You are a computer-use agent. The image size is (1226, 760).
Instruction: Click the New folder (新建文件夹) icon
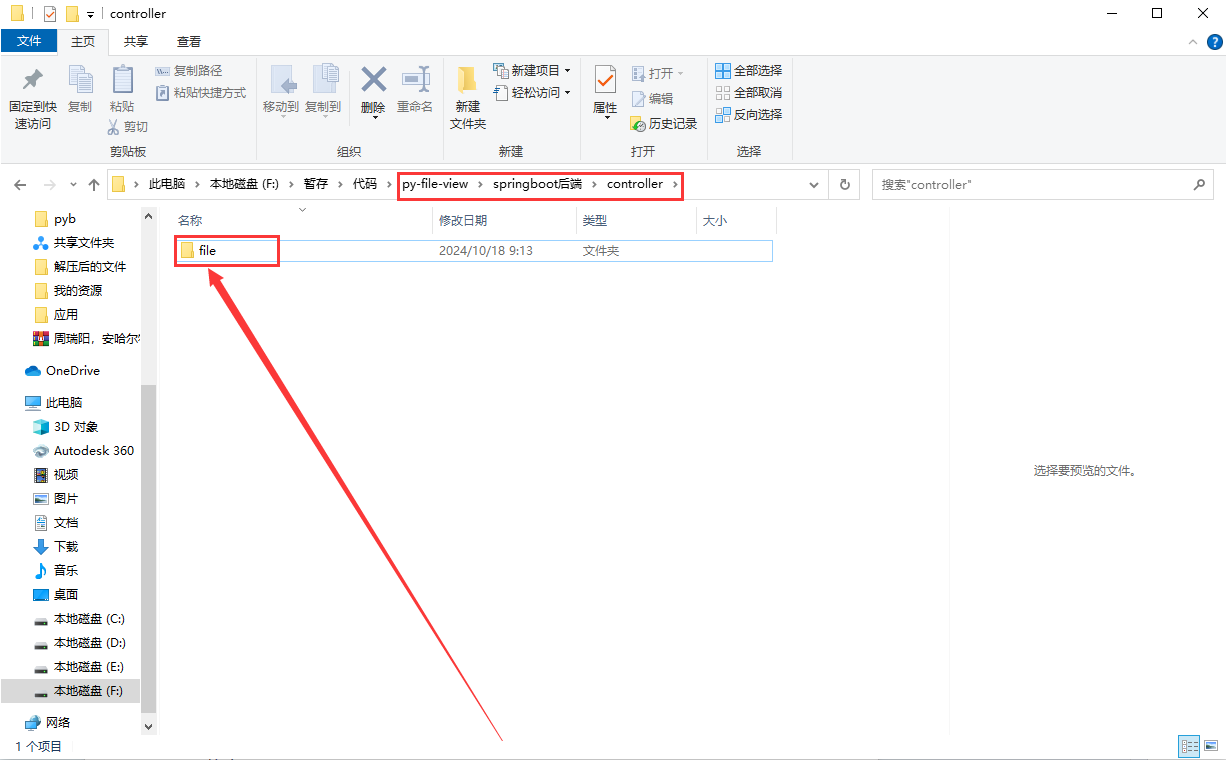pos(467,80)
